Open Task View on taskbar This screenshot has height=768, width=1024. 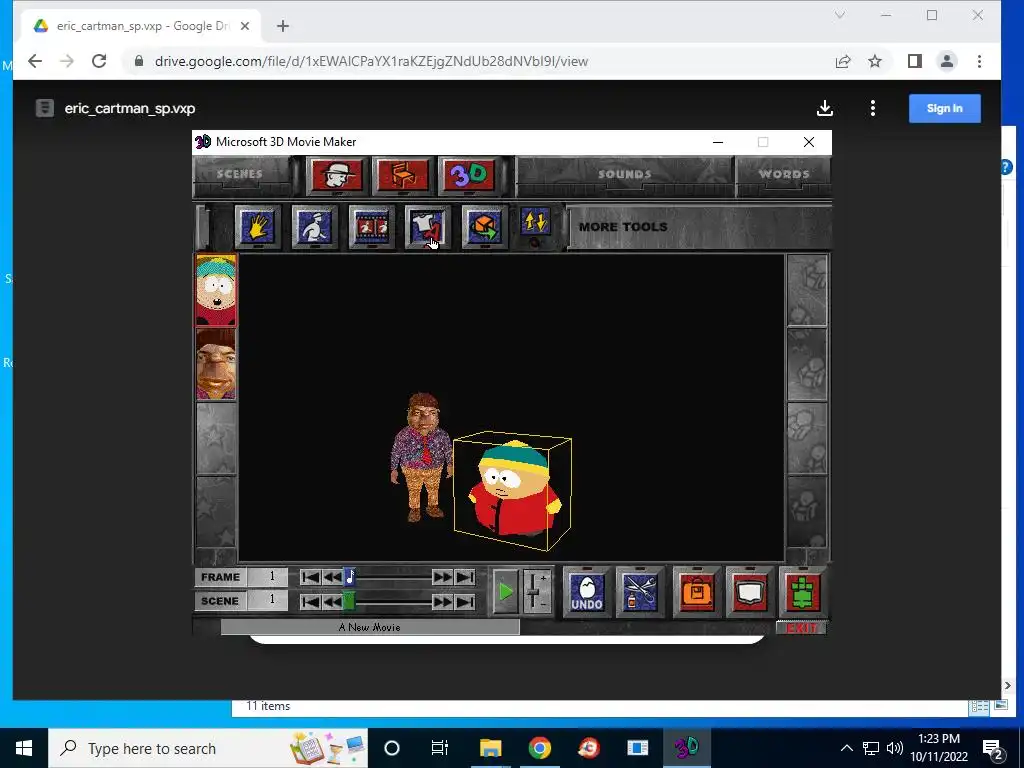point(440,748)
